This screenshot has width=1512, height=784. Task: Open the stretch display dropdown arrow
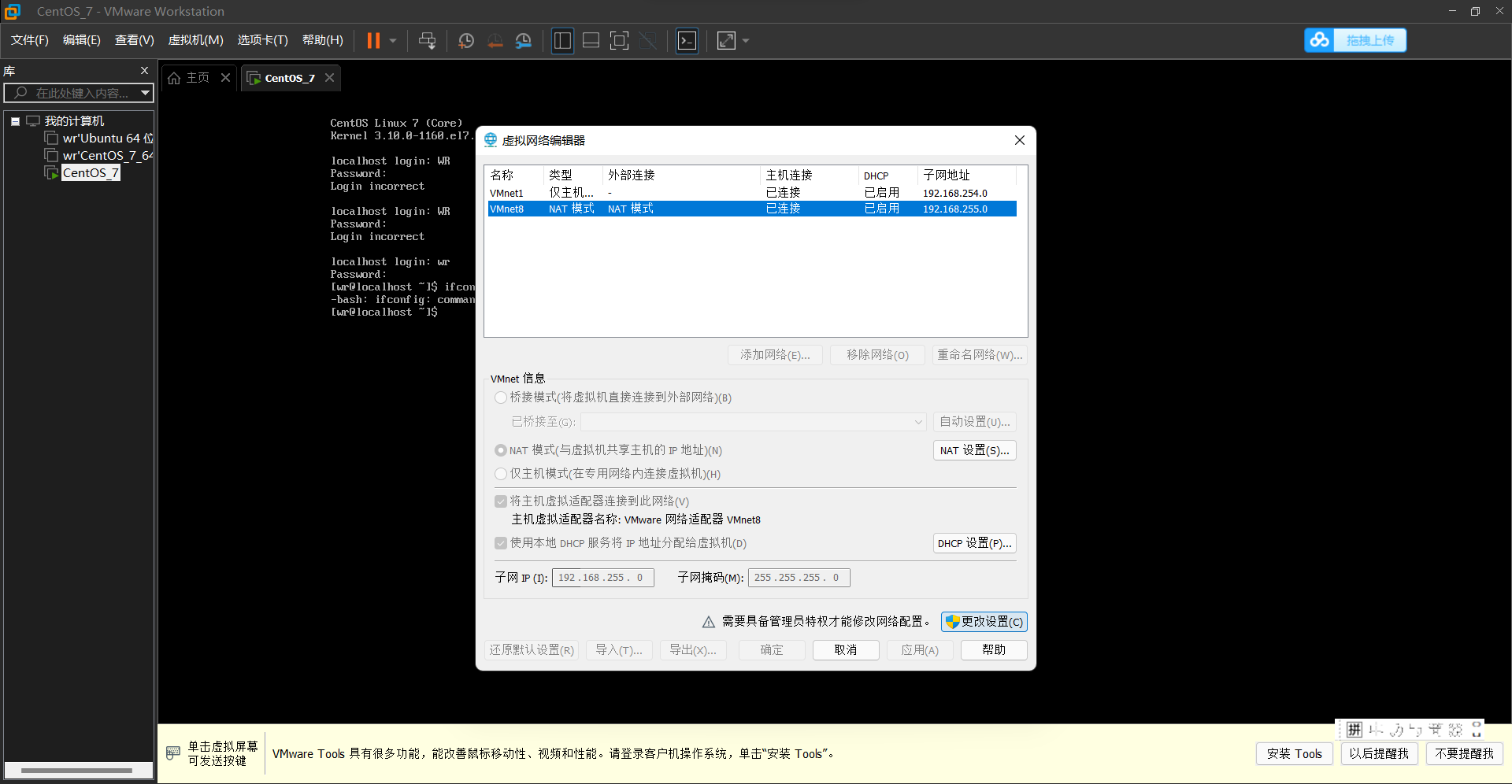(746, 40)
